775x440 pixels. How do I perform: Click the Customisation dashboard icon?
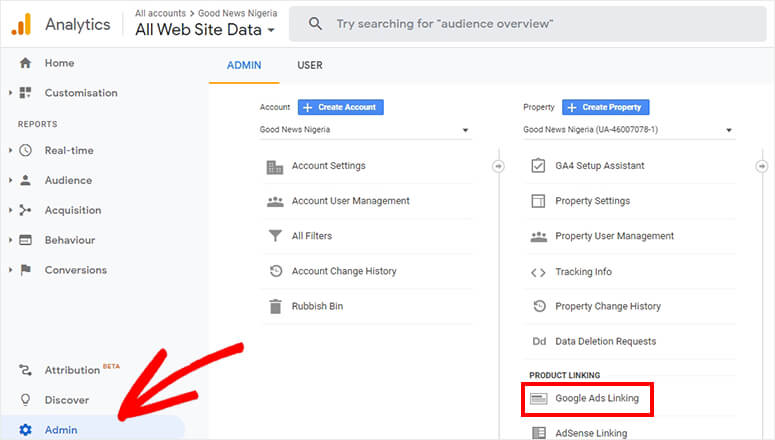(x=25, y=92)
